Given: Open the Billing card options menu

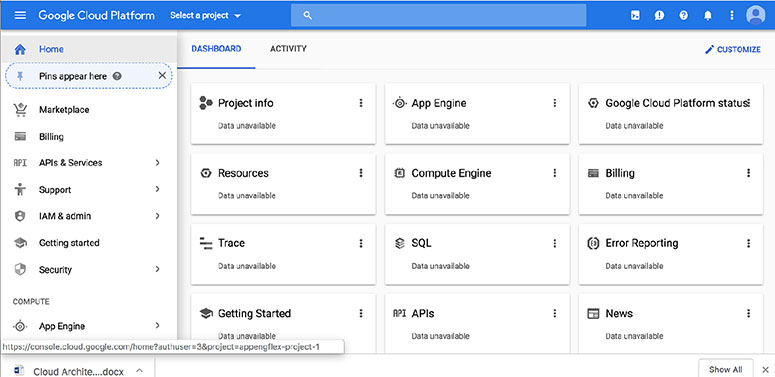Looking at the screenshot, I should coord(748,173).
